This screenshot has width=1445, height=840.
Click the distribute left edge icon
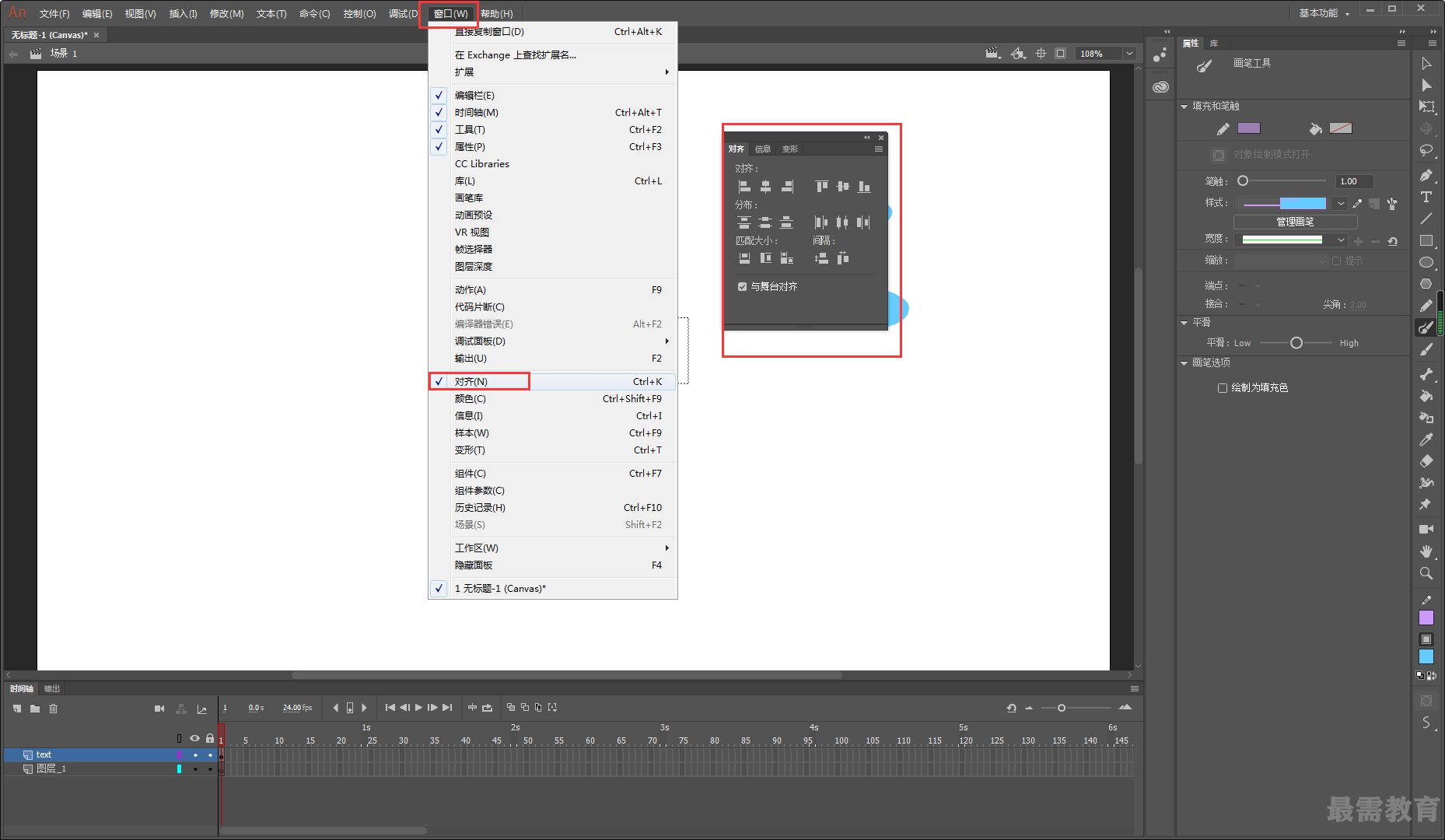(x=821, y=222)
